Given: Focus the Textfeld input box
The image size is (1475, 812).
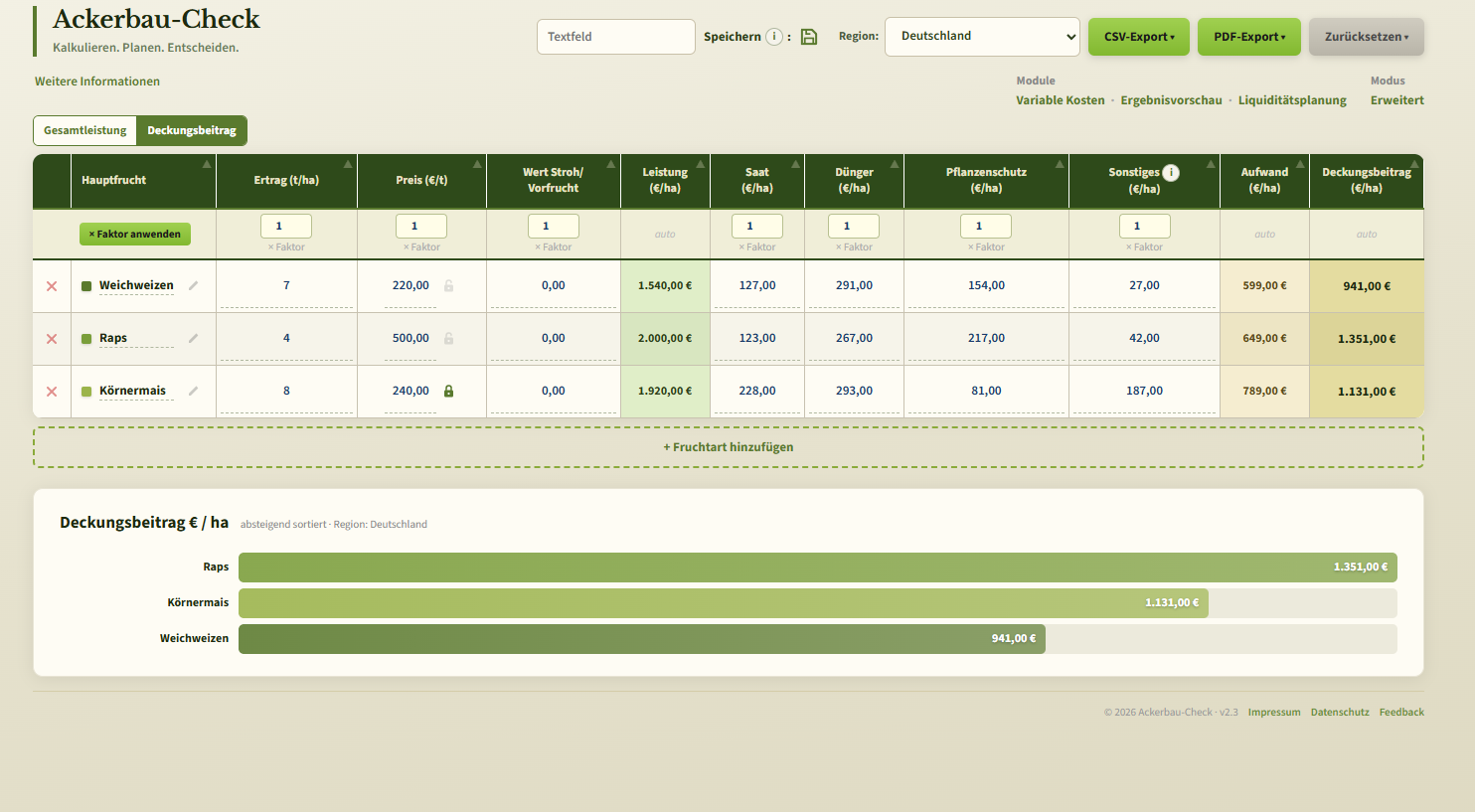Looking at the screenshot, I should pos(616,37).
